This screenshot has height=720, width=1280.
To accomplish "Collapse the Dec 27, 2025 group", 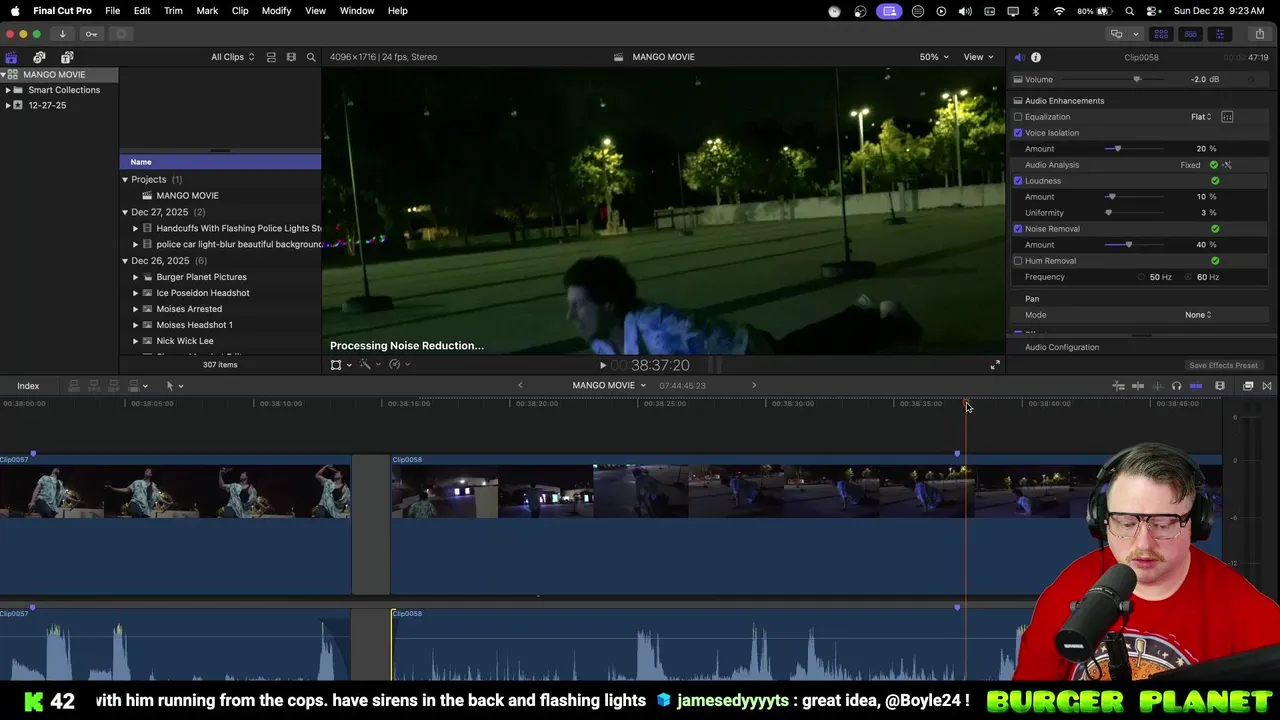I will click(x=125, y=212).
